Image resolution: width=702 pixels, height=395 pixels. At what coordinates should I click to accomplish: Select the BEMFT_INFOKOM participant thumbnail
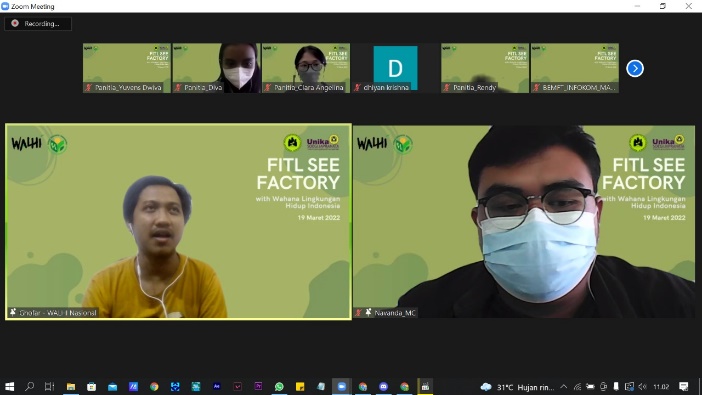click(x=574, y=68)
